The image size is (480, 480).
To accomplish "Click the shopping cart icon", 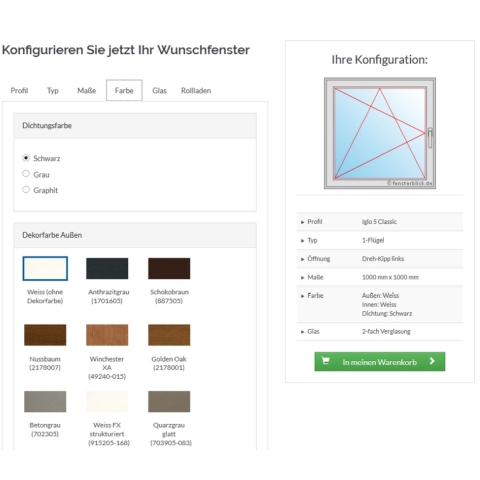I will 325,361.
